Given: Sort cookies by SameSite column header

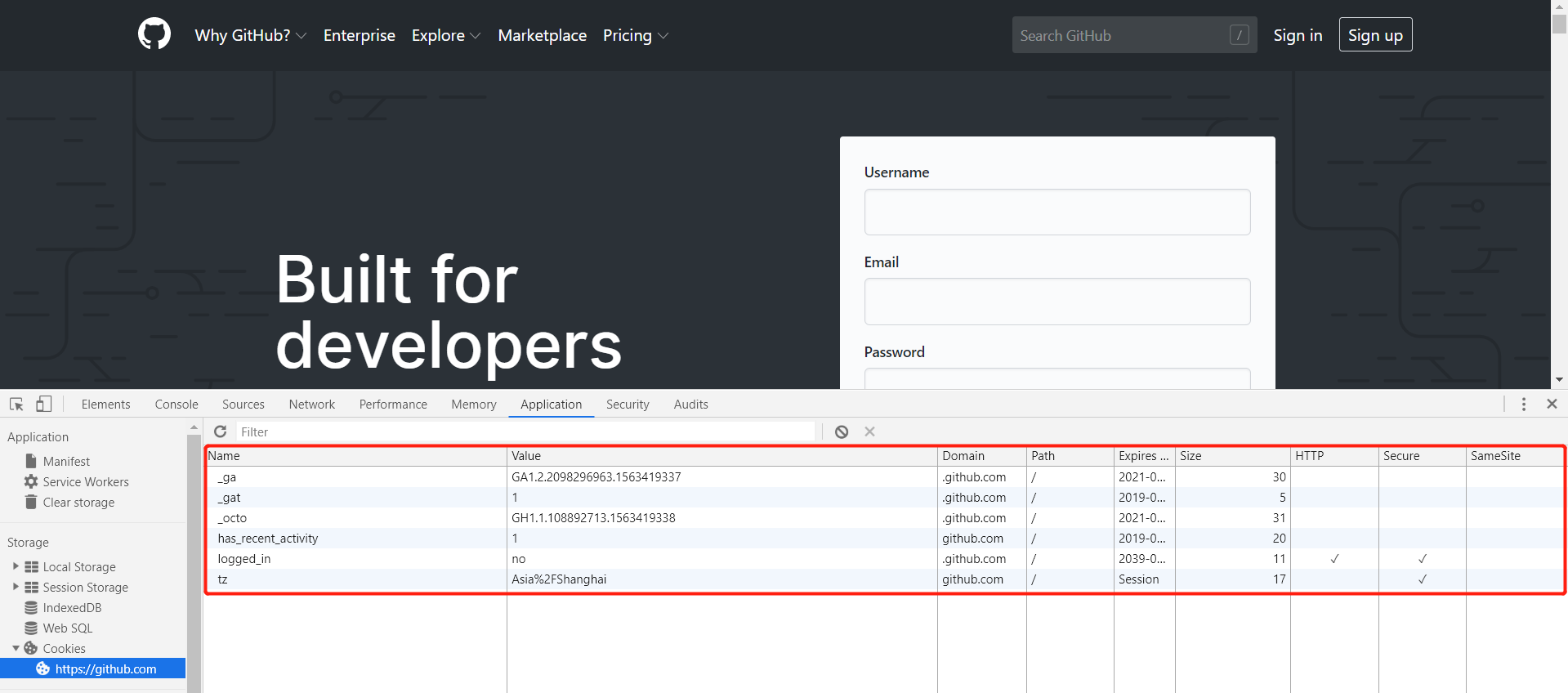Looking at the screenshot, I should pyautogui.click(x=1516, y=456).
